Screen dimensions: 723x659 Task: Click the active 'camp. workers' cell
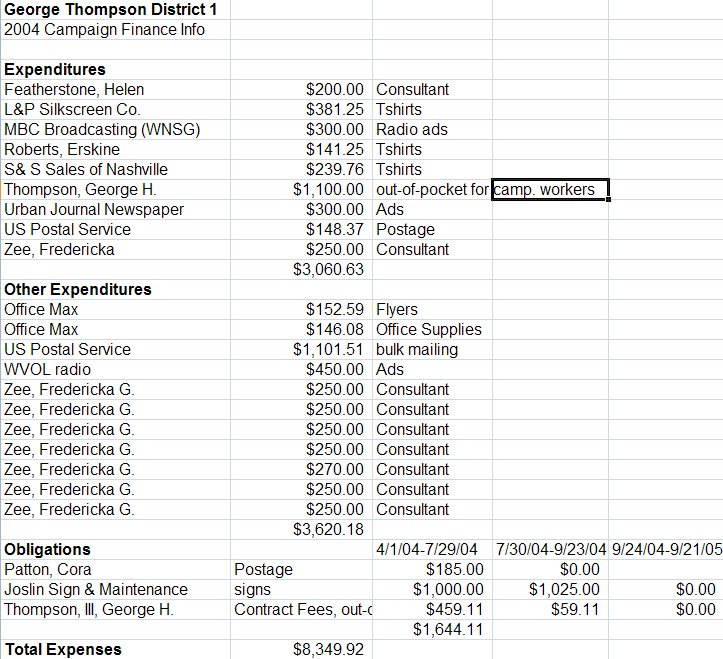[x=551, y=189]
